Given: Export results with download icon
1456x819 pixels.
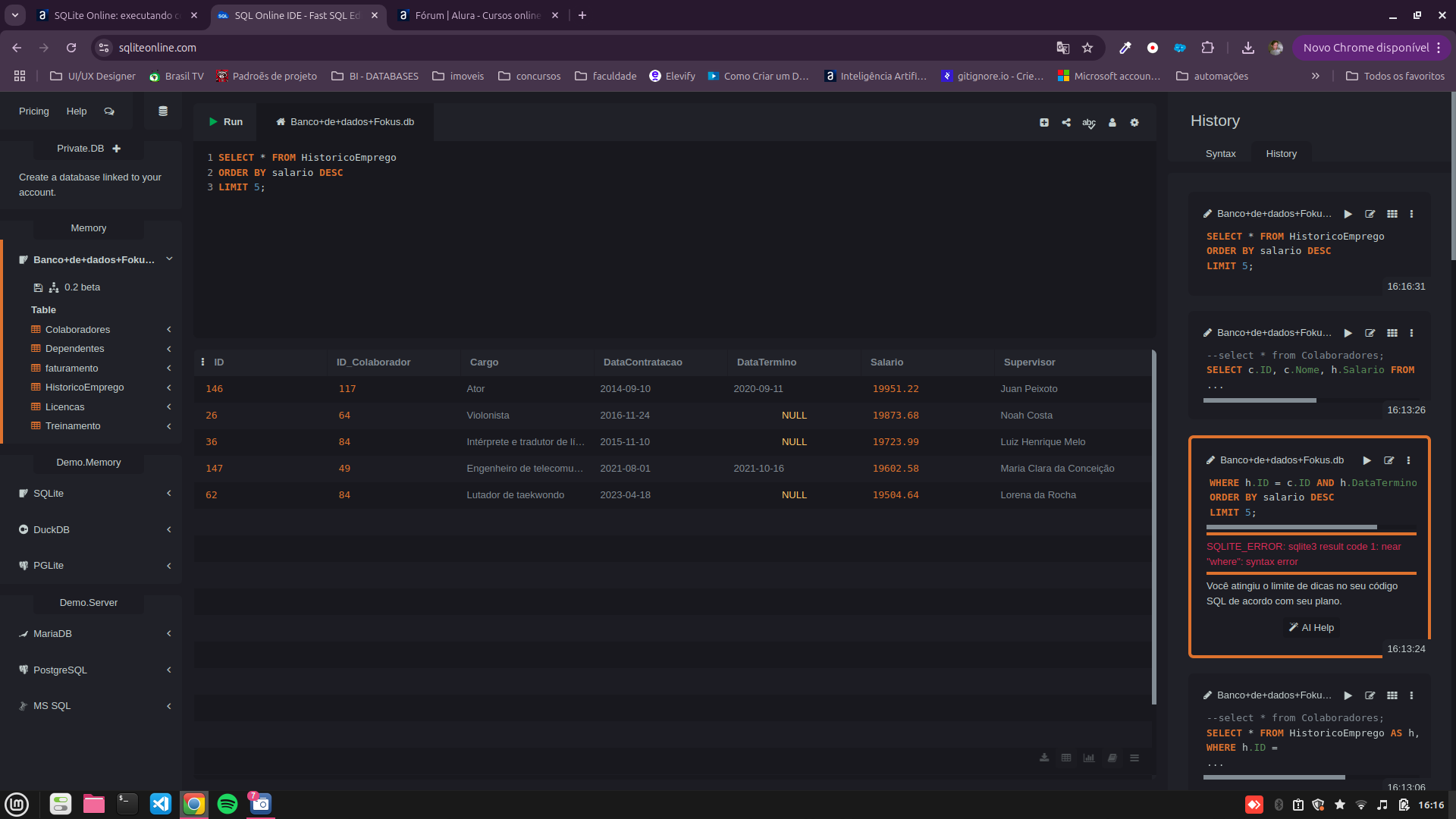Looking at the screenshot, I should (x=1044, y=758).
